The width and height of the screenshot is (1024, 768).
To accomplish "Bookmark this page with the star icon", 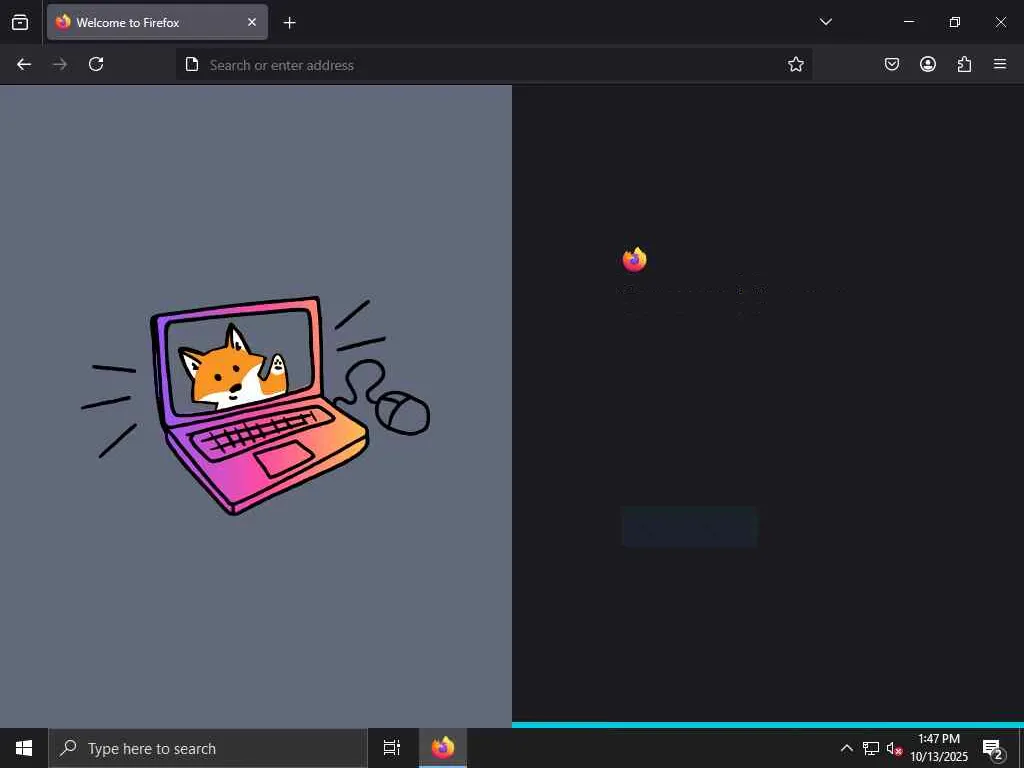I will pyautogui.click(x=795, y=64).
